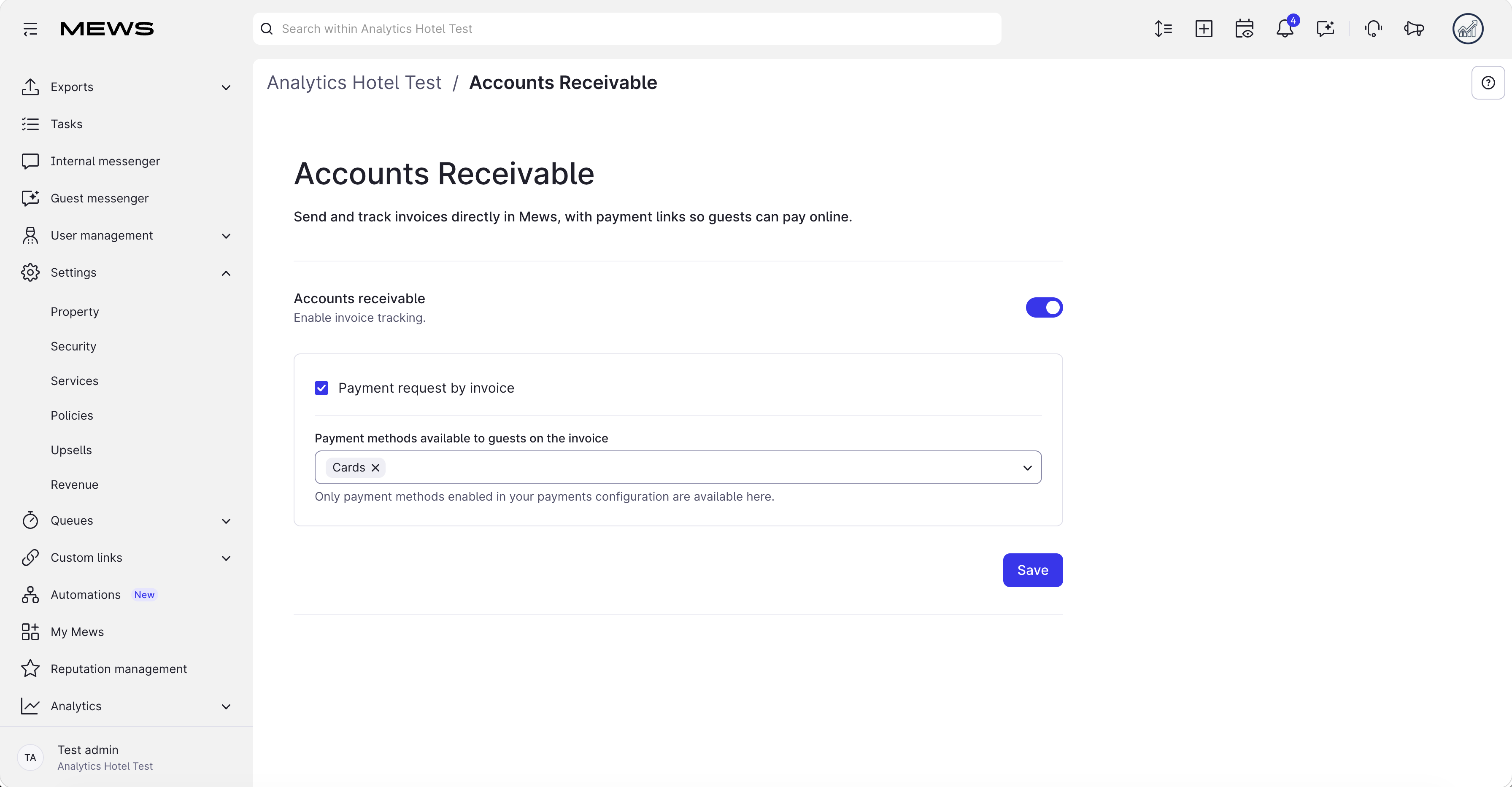
Task: Open Guest messenger label in sidebar
Action: [x=100, y=198]
